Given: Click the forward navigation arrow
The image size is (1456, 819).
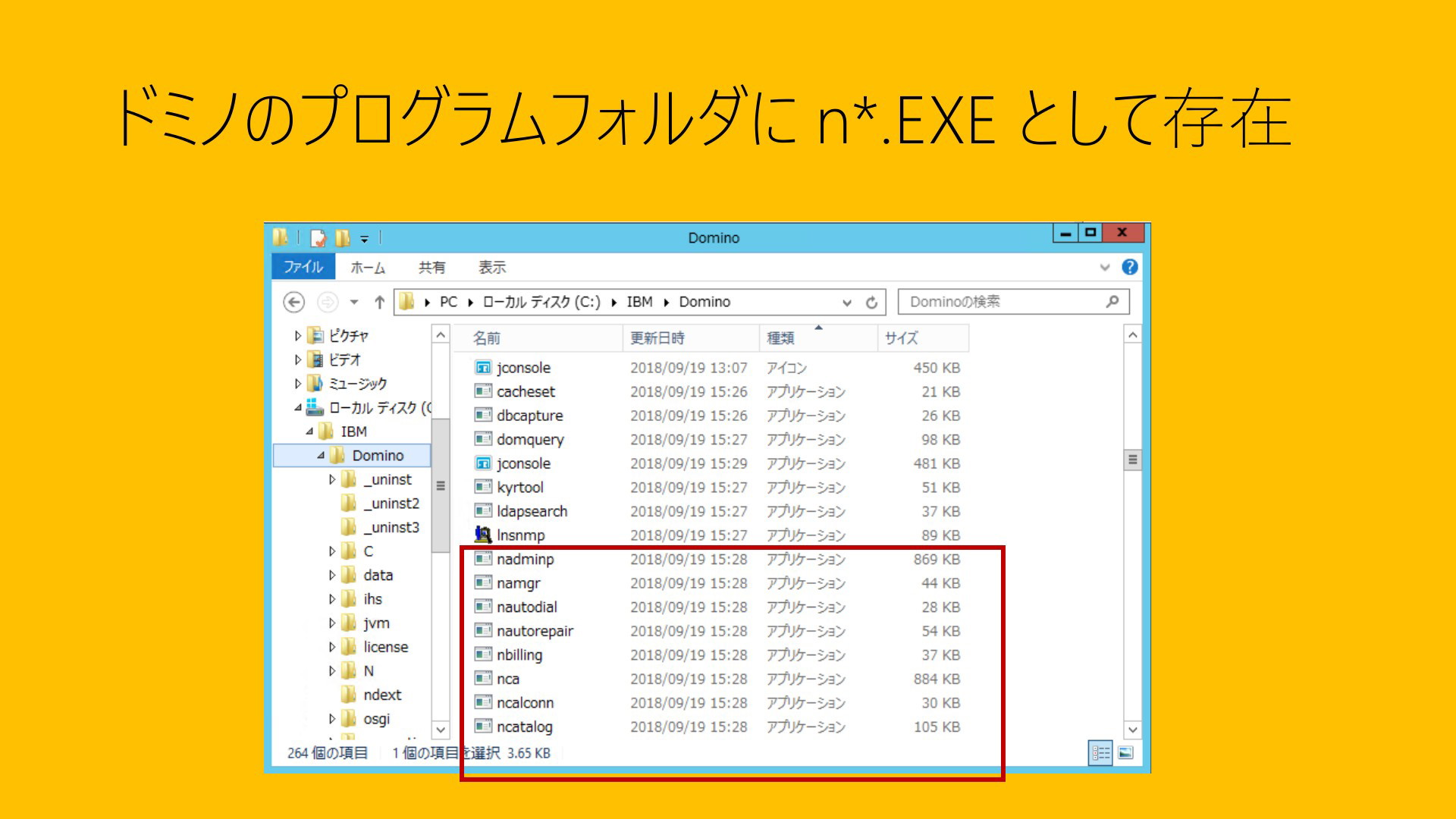Looking at the screenshot, I should (x=327, y=303).
